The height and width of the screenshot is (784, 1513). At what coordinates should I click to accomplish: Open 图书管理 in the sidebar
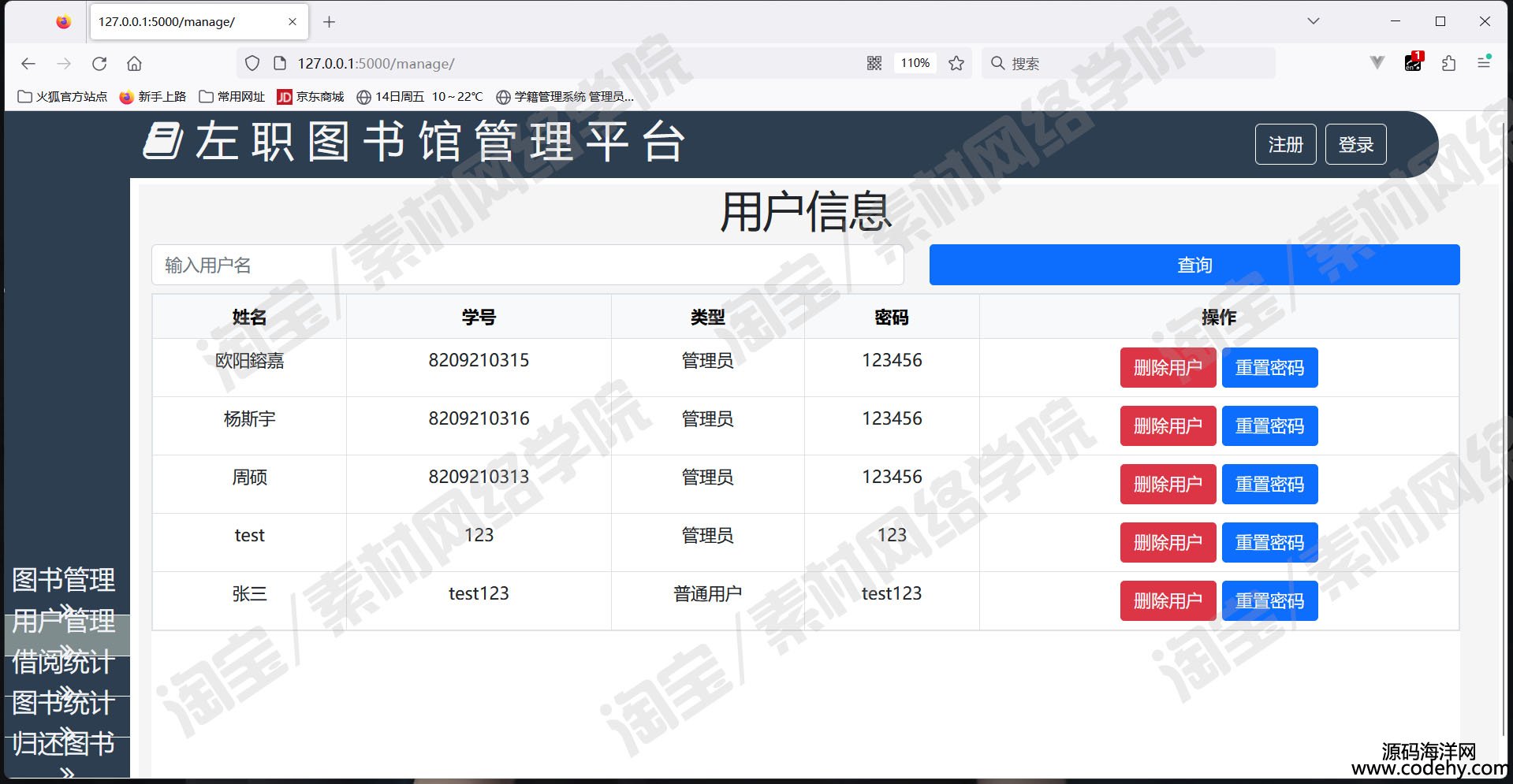[x=64, y=580]
